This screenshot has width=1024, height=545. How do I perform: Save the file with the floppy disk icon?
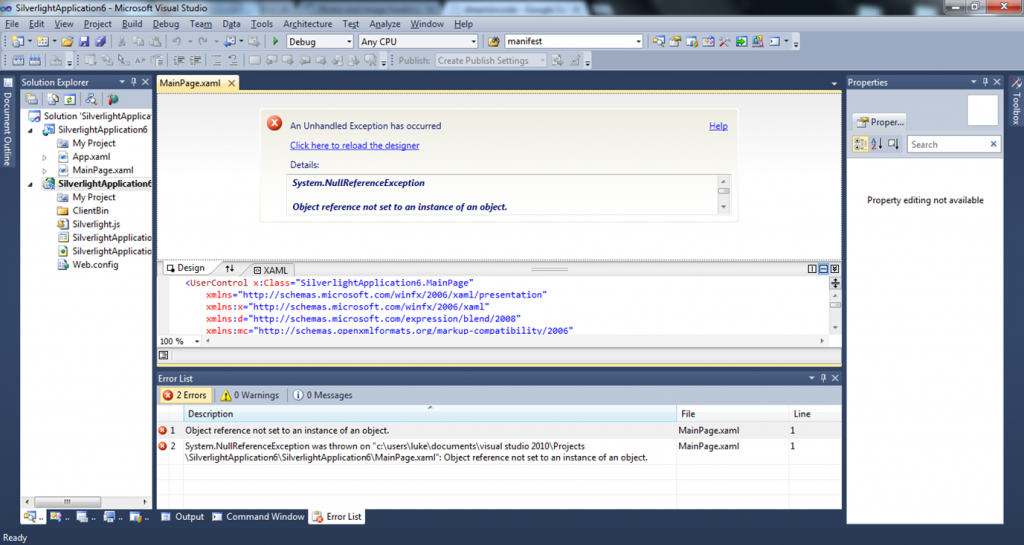pyautogui.click(x=84, y=41)
